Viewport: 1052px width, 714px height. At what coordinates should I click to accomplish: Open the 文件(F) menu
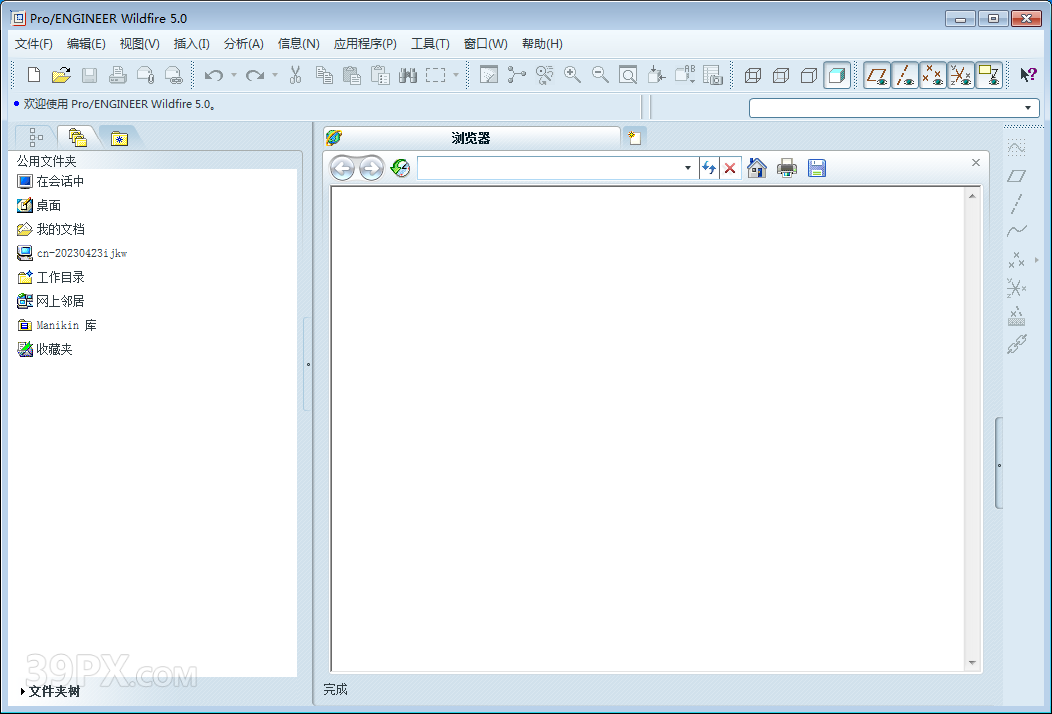click(x=34, y=44)
